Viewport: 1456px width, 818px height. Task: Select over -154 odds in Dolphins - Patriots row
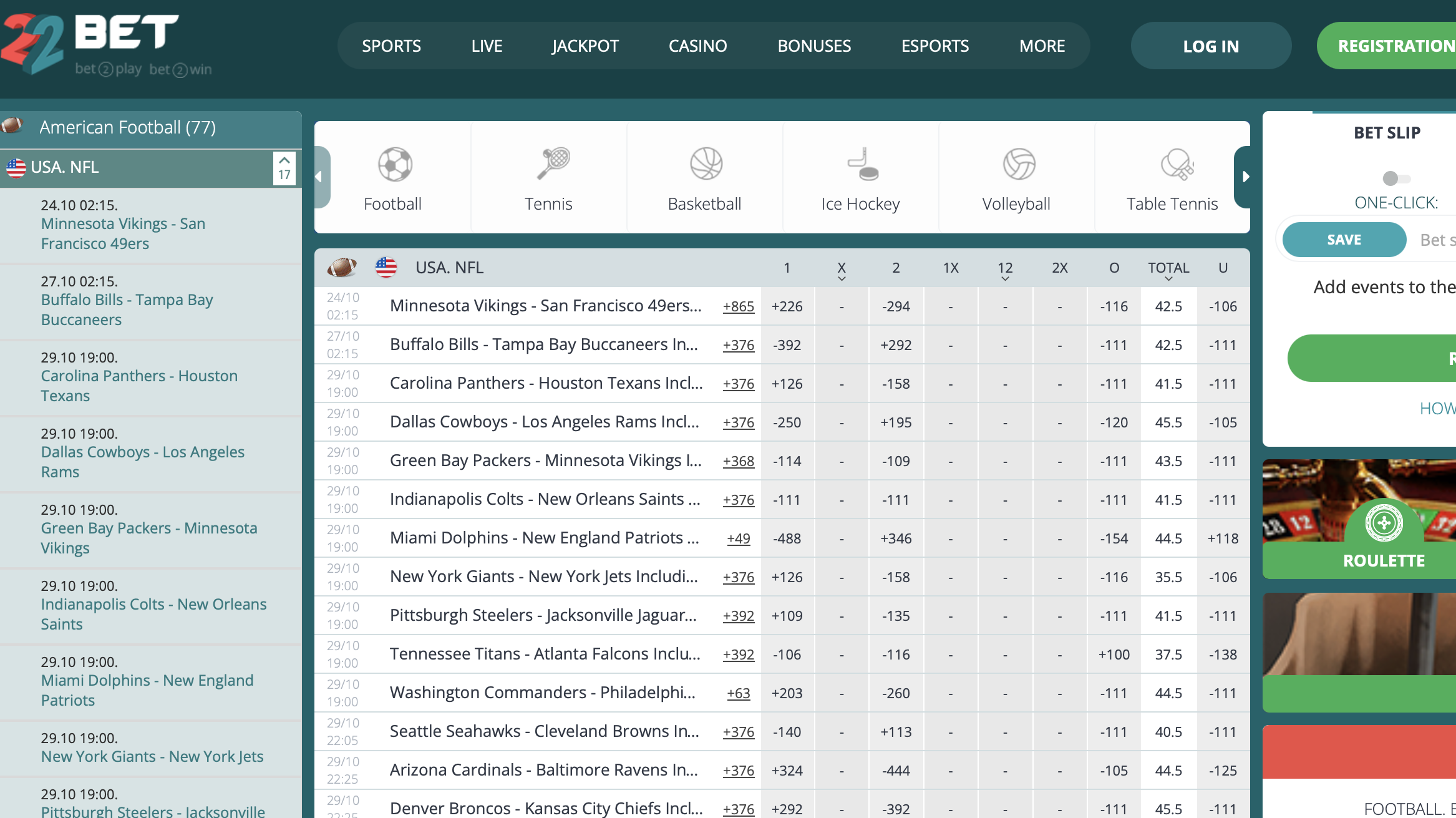click(1114, 538)
